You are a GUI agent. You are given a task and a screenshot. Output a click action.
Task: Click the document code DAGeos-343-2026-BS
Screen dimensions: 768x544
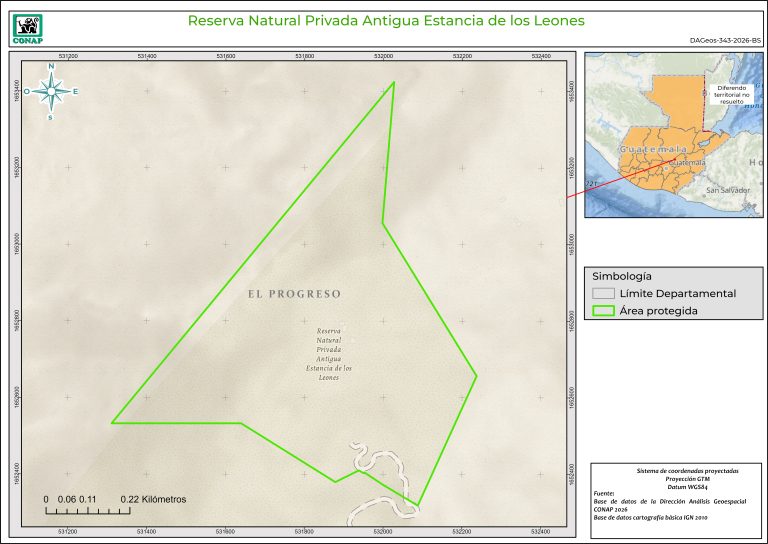point(725,41)
